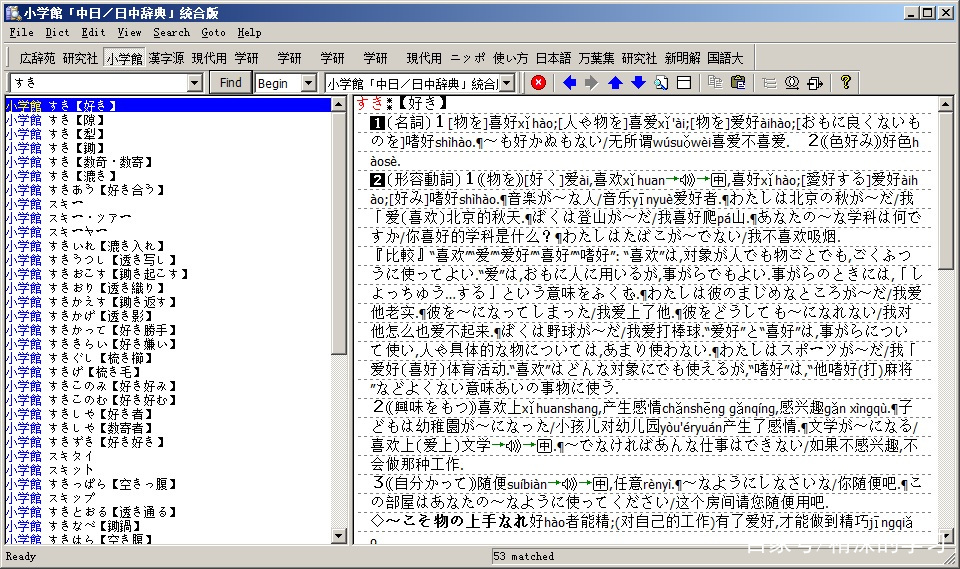The height and width of the screenshot is (569, 960).
Task: Select result すきあう【好き合う】
Action: [86, 190]
